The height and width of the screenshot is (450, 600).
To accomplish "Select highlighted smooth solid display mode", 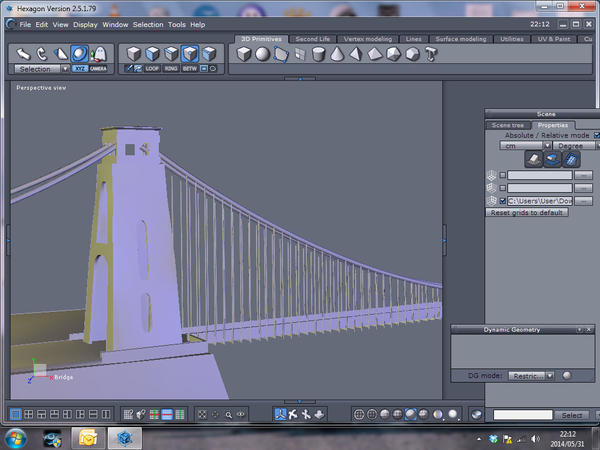I will [411, 414].
